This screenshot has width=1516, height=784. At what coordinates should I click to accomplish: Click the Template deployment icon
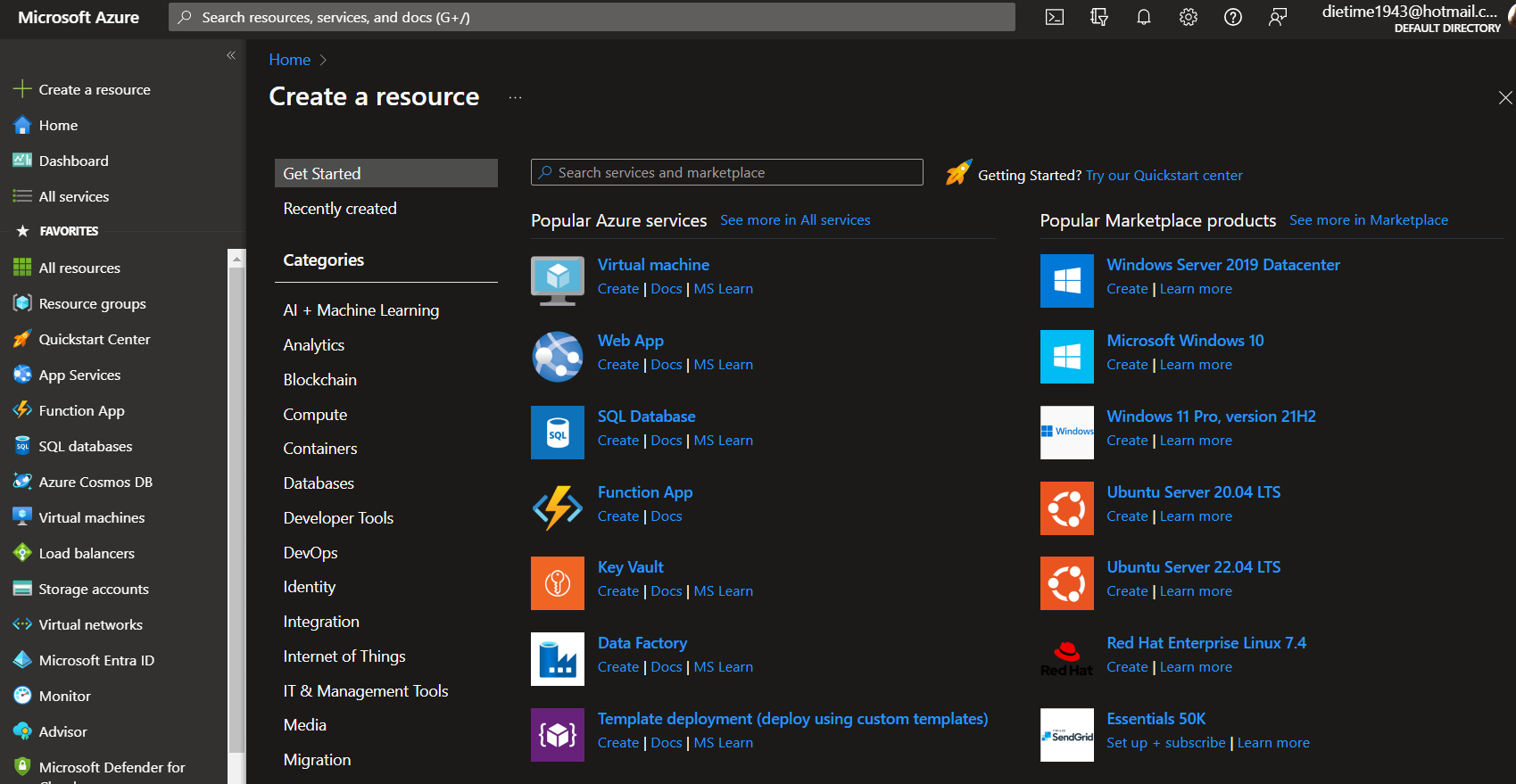click(558, 735)
